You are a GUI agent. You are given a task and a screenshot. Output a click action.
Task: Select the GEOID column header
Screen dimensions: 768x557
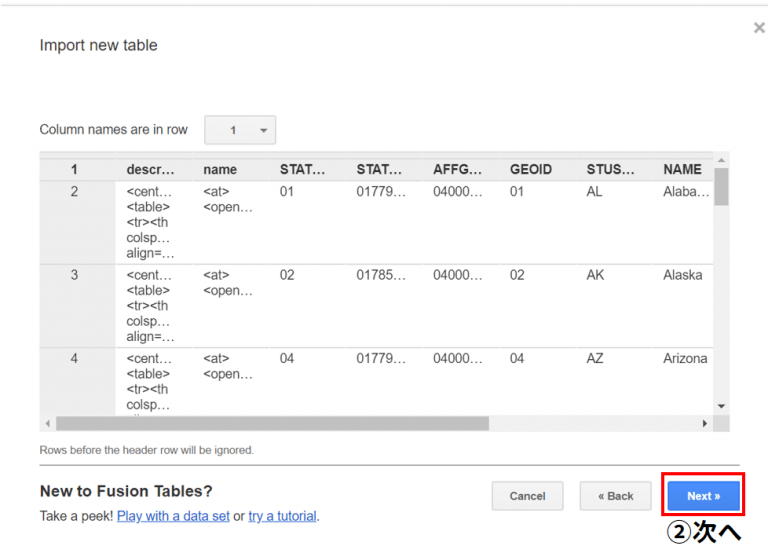531,170
